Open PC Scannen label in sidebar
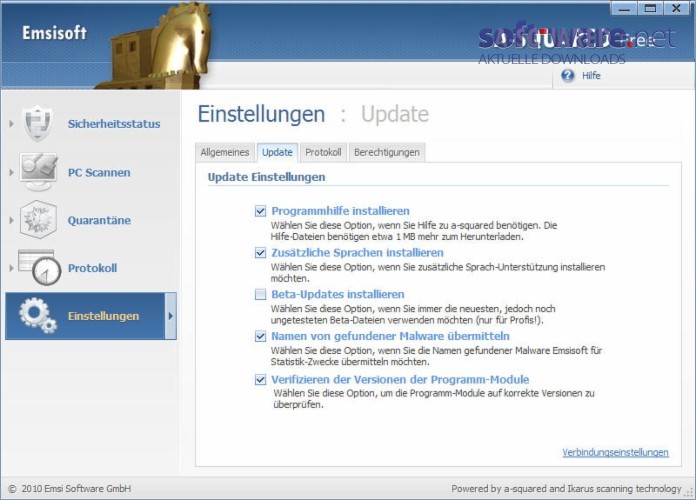Viewport: 696px width, 500px height. point(99,172)
